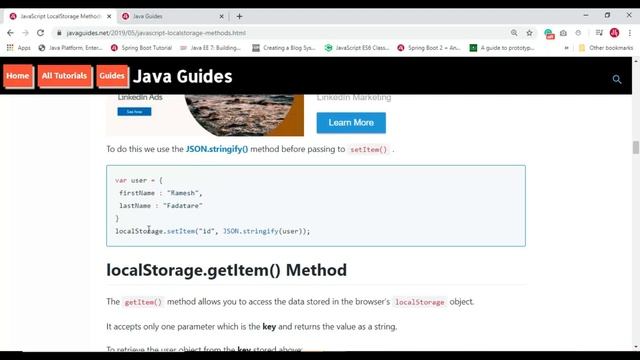
Task: Click the Guides navigation button
Action: coord(112,76)
